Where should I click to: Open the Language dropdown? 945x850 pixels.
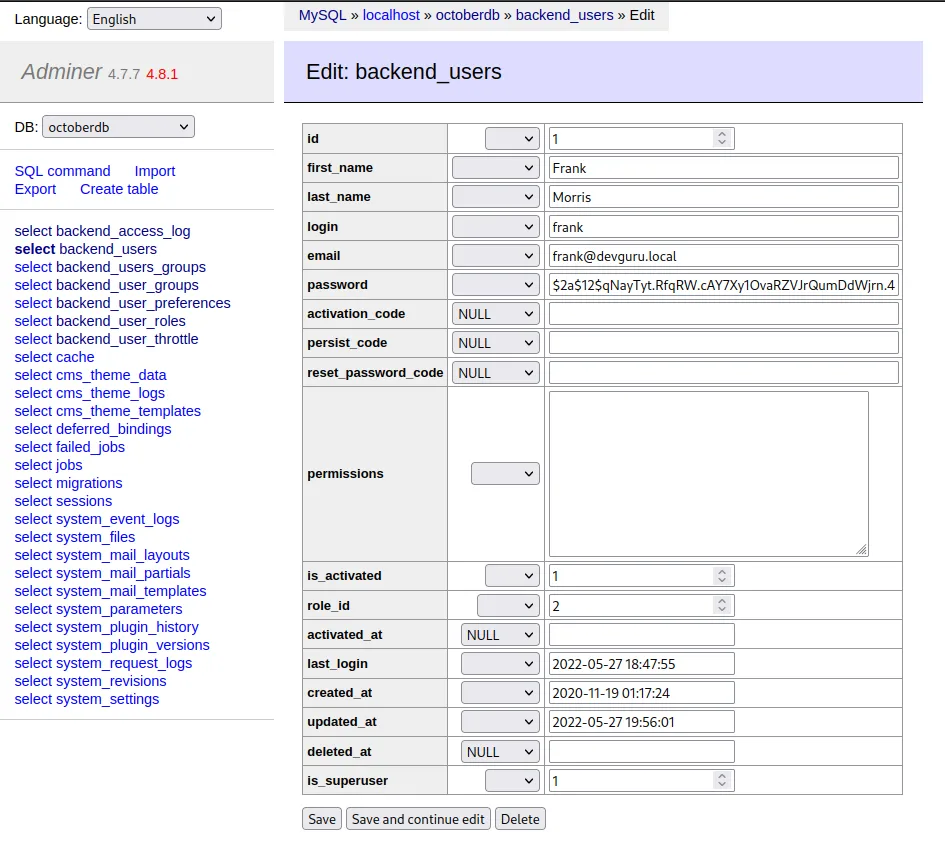coord(154,19)
